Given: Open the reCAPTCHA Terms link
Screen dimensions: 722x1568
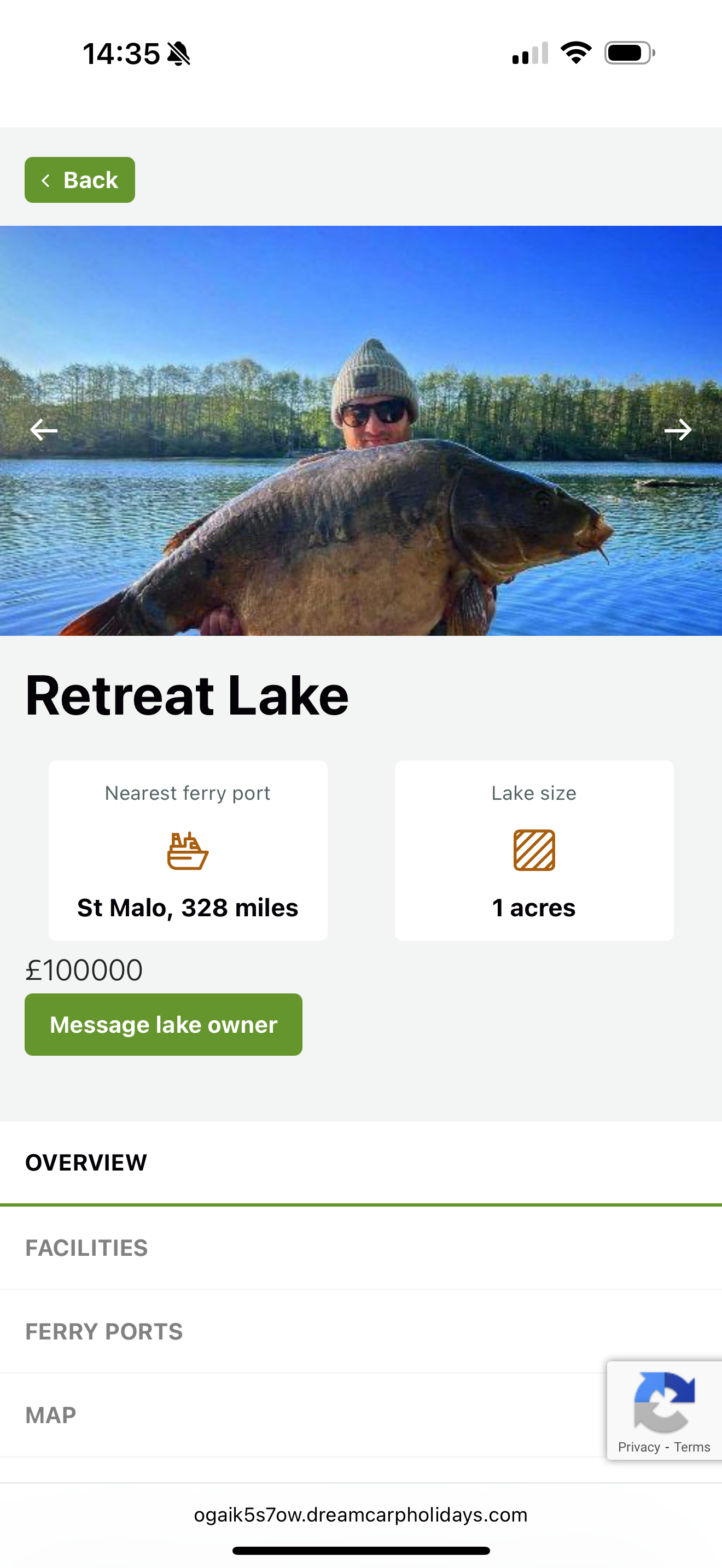Looking at the screenshot, I should pos(691,1447).
